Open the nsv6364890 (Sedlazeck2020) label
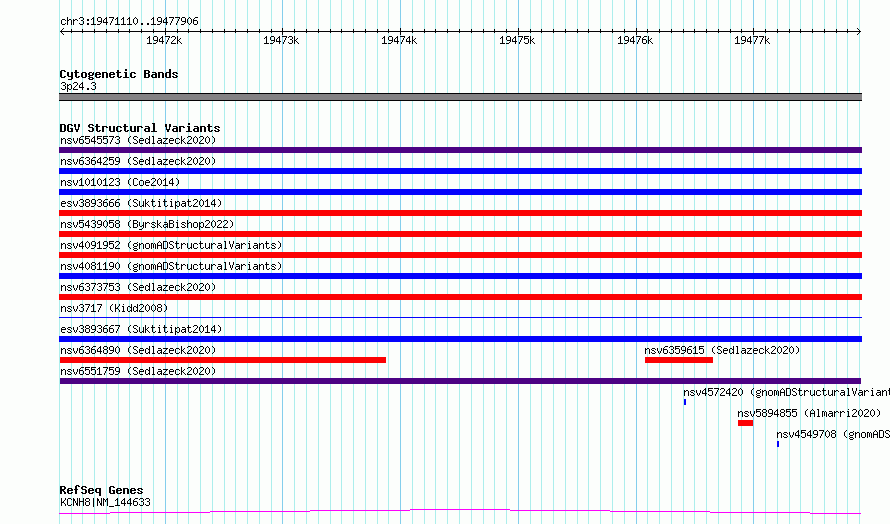 coord(138,350)
